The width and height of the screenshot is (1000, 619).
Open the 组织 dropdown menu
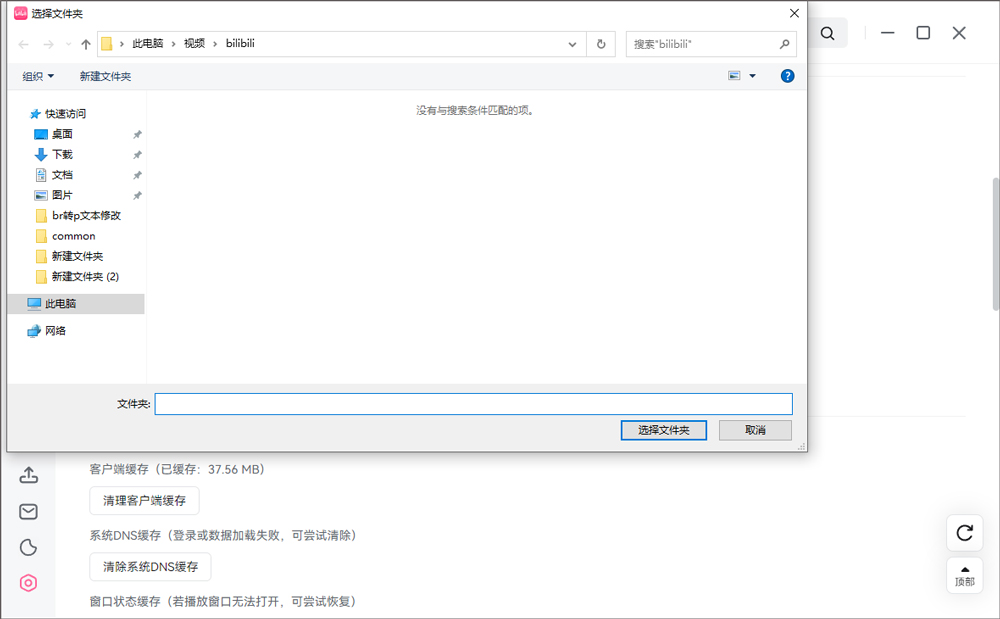(x=38, y=75)
